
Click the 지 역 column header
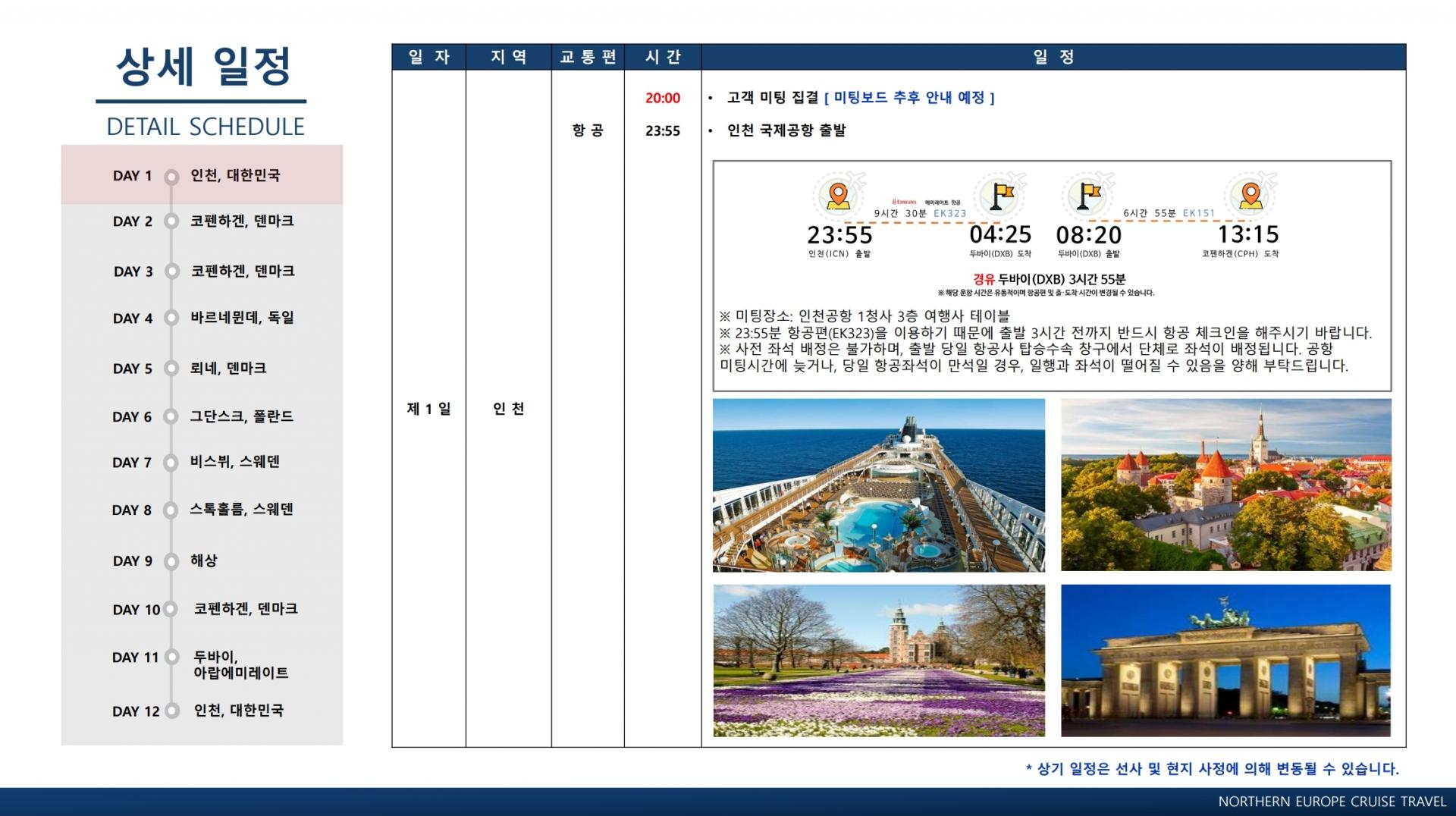509,57
